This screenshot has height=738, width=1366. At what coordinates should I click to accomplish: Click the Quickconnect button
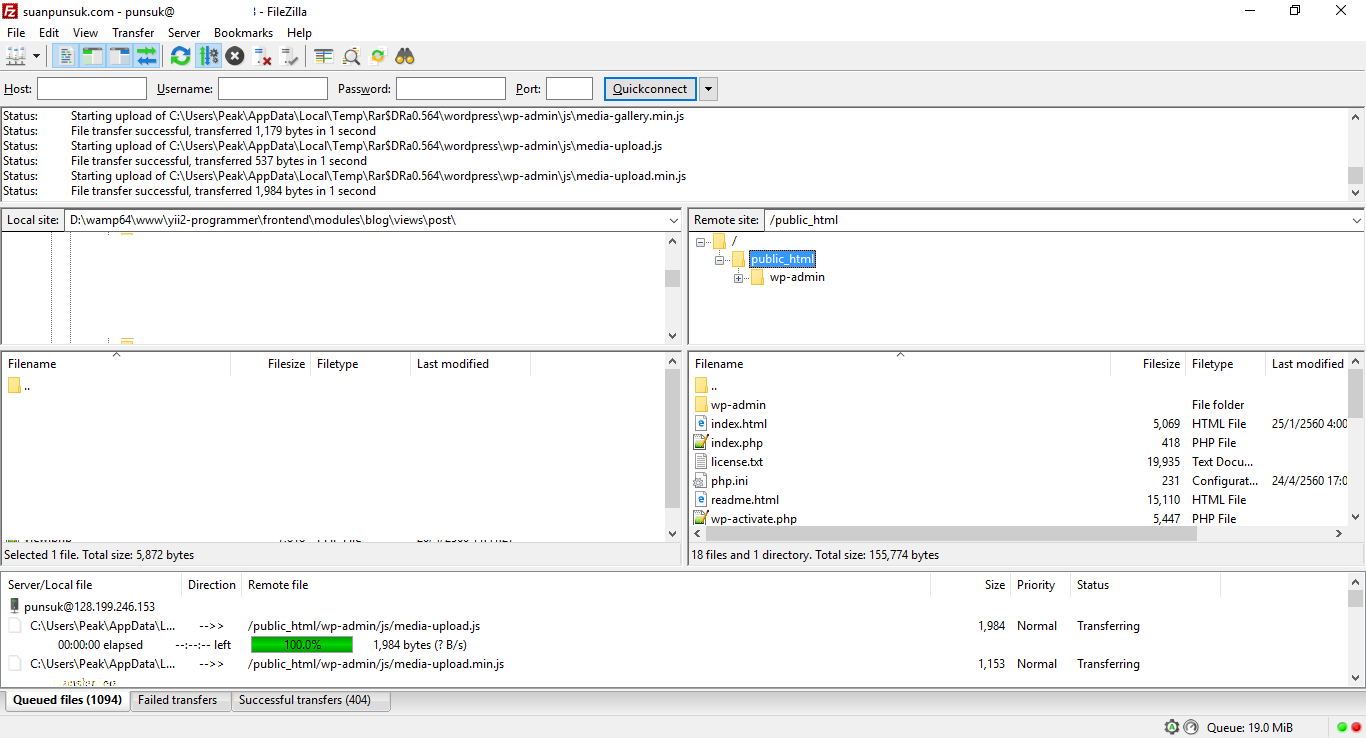650,89
